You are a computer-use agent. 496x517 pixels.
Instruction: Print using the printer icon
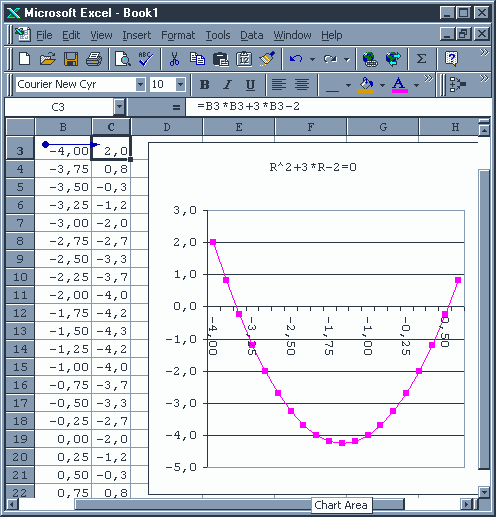pyautogui.click(x=94, y=59)
